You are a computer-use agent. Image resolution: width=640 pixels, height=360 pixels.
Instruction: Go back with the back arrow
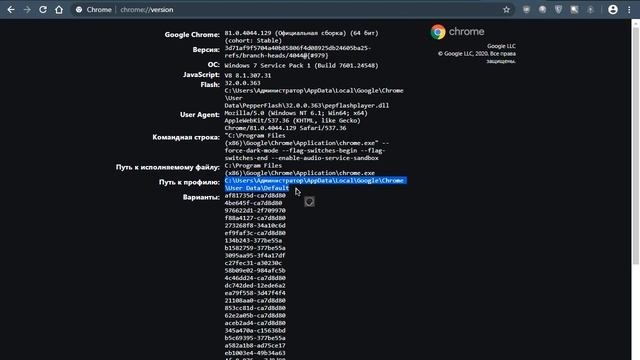pos(11,9)
